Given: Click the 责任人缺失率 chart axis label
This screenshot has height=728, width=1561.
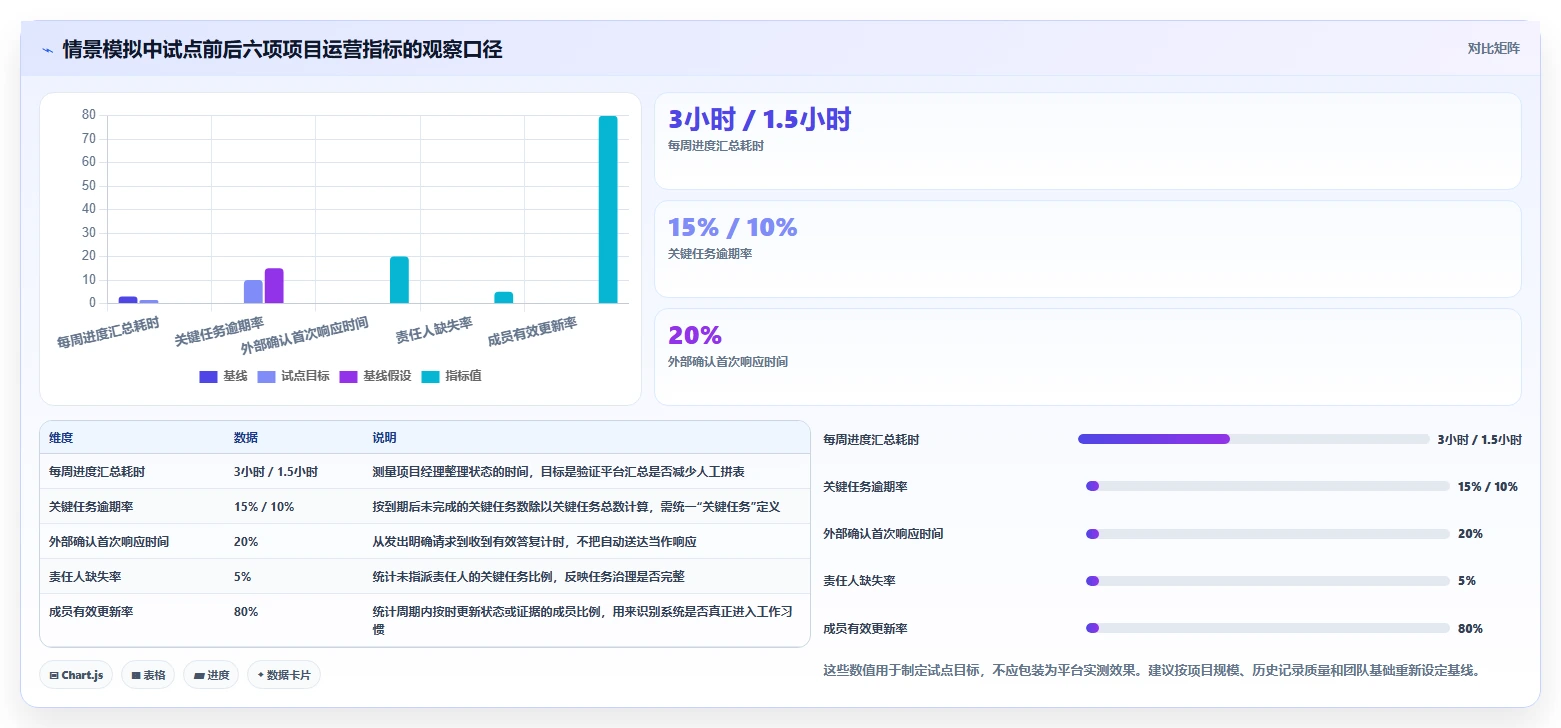Looking at the screenshot, I should (434, 329).
